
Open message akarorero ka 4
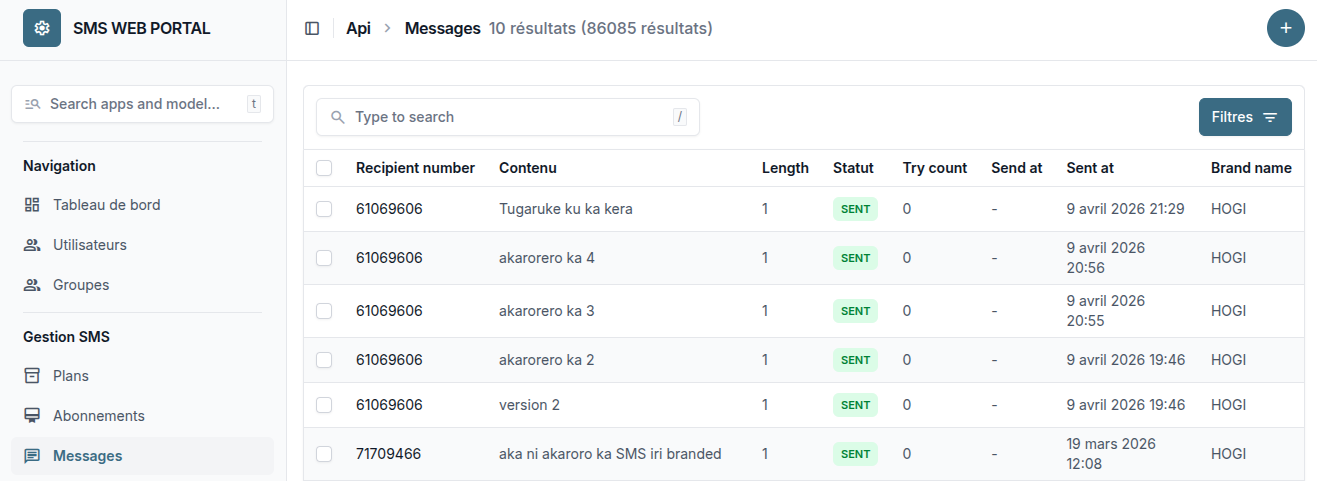pos(546,258)
